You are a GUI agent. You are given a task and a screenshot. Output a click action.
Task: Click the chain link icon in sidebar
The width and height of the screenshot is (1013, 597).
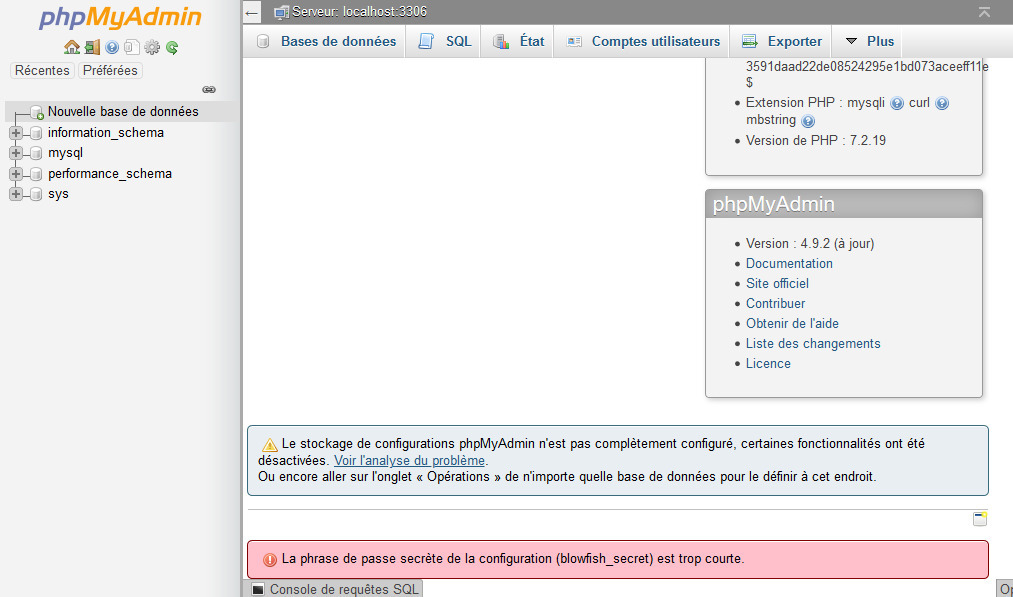point(209,90)
